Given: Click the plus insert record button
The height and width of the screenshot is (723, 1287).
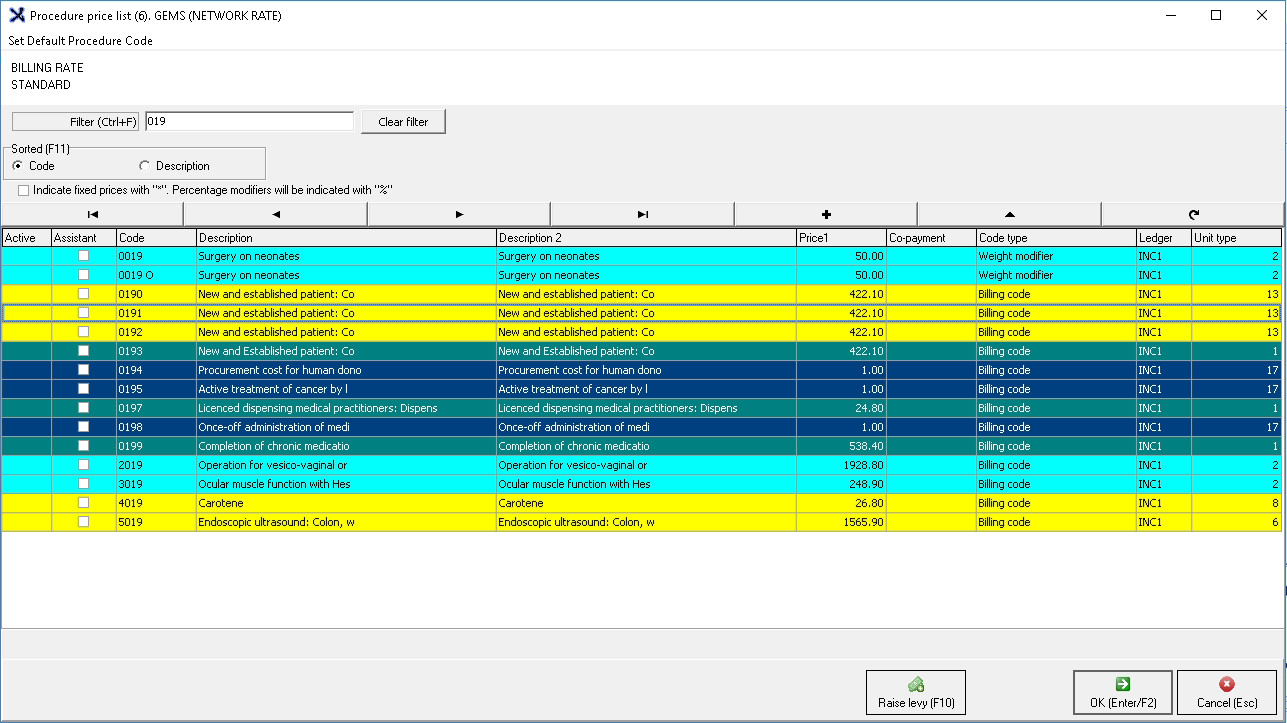Looking at the screenshot, I should [826, 214].
